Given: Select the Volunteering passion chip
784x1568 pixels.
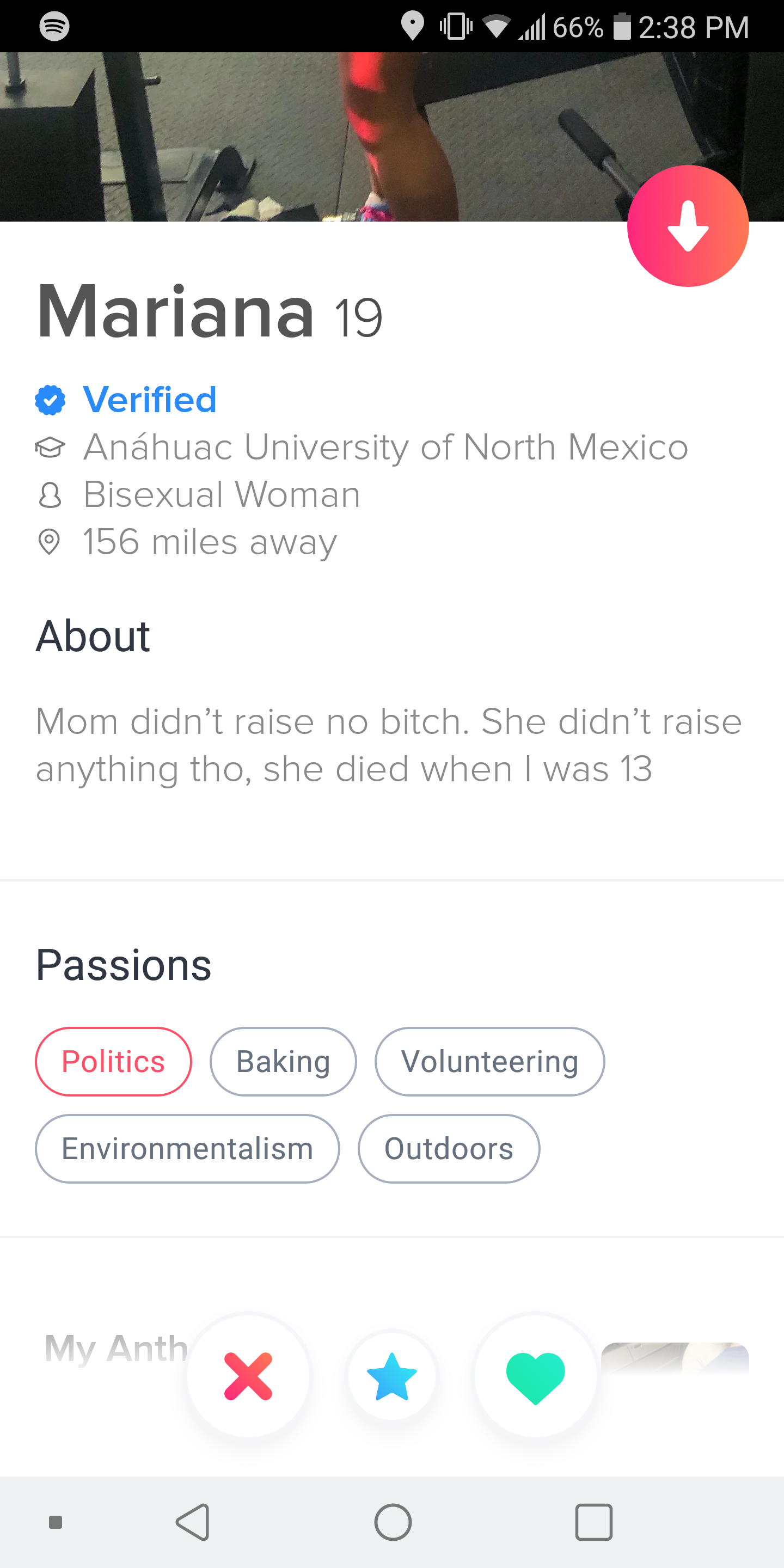Looking at the screenshot, I should [489, 1062].
